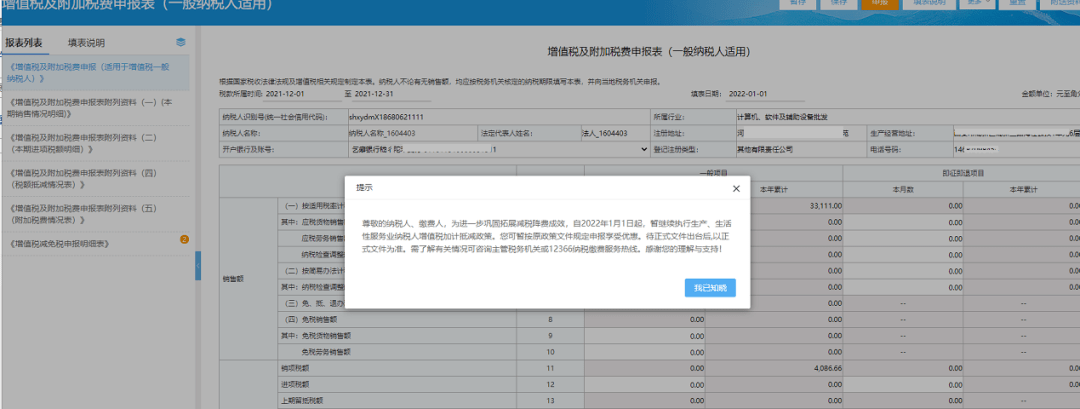
Task: Click the 注册地址 input field
Action: coord(799,133)
